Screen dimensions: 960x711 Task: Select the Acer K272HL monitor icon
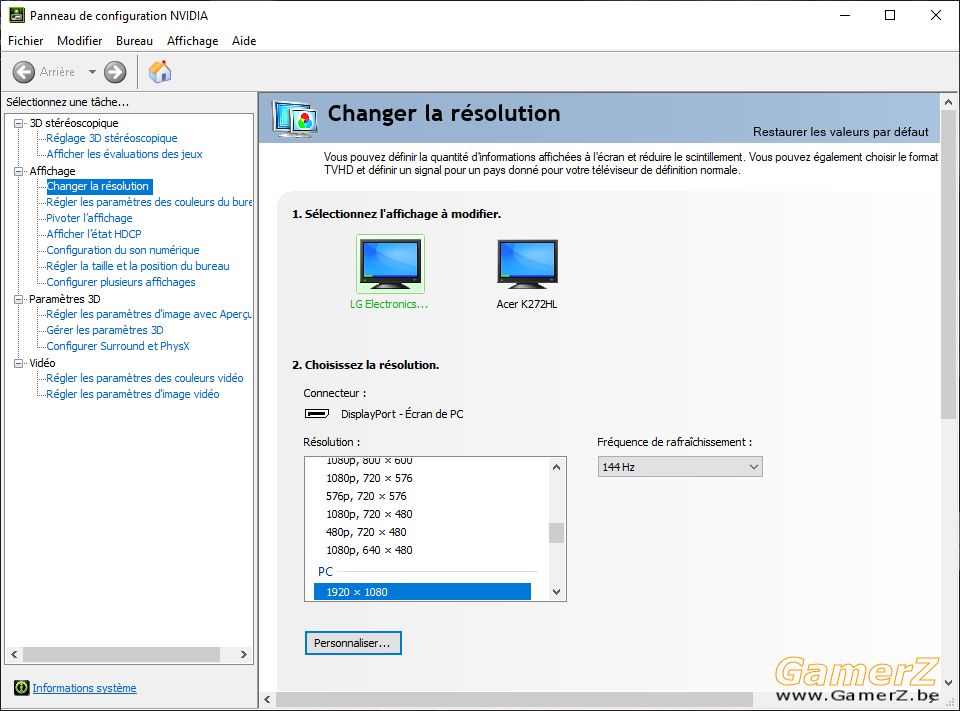tap(527, 263)
